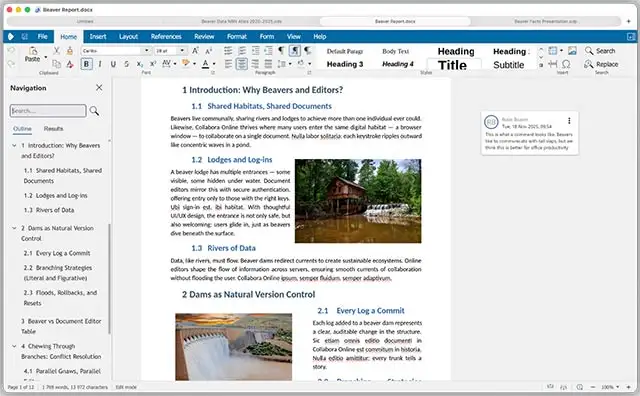Switch to the Insert tab

[x=98, y=36]
